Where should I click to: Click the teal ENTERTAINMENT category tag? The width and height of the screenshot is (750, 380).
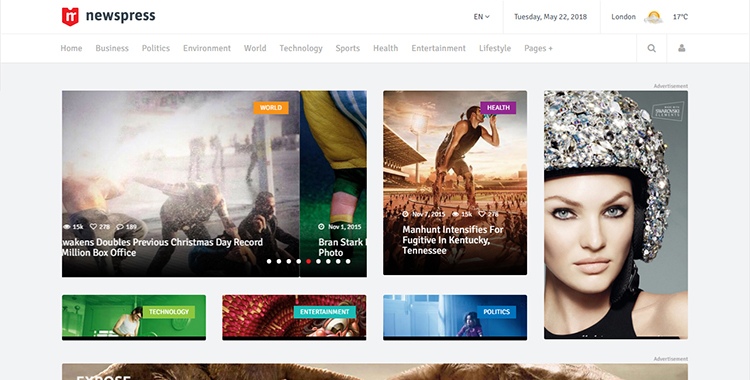(325, 312)
